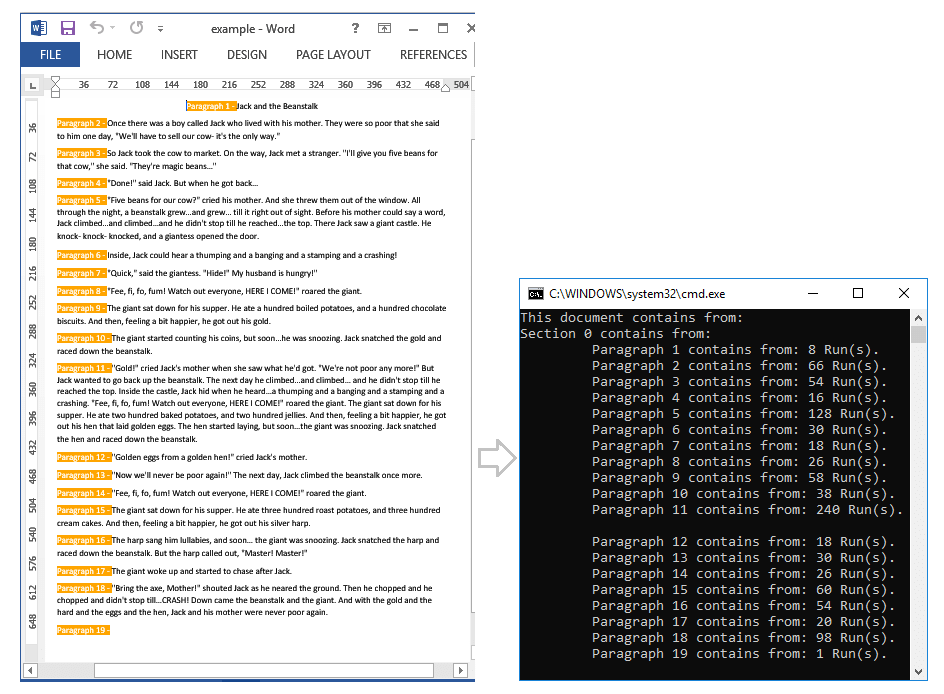Click the tab selector at ruler corner
Image resolution: width=944 pixels, height=694 pixels.
(32, 86)
